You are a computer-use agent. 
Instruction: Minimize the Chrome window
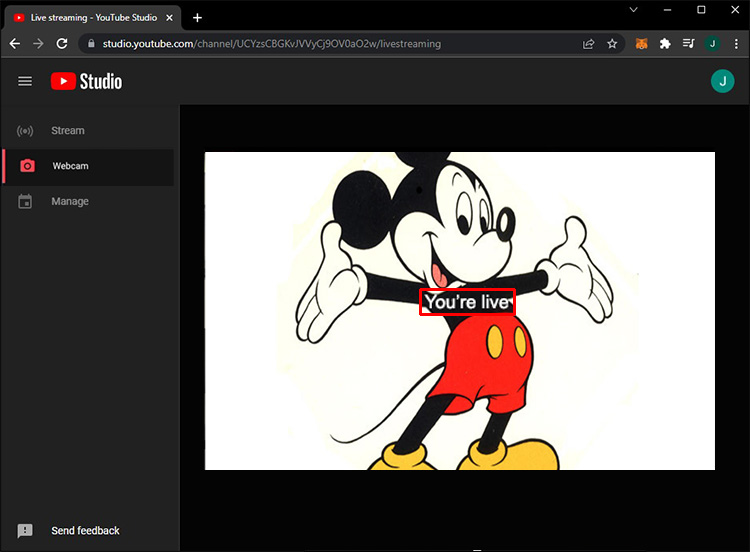pyautogui.click(x=667, y=10)
